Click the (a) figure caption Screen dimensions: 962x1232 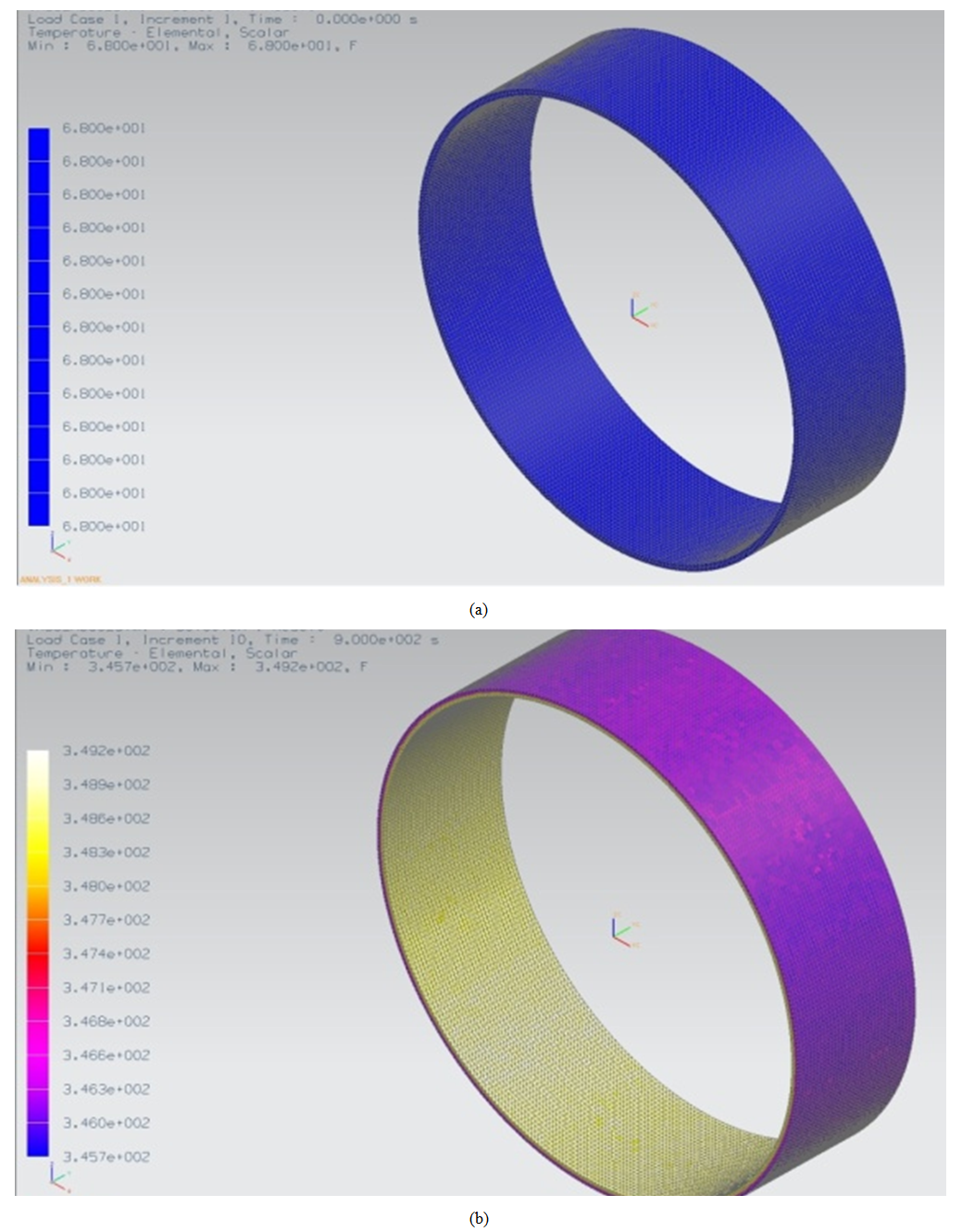(x=479, y=609)
